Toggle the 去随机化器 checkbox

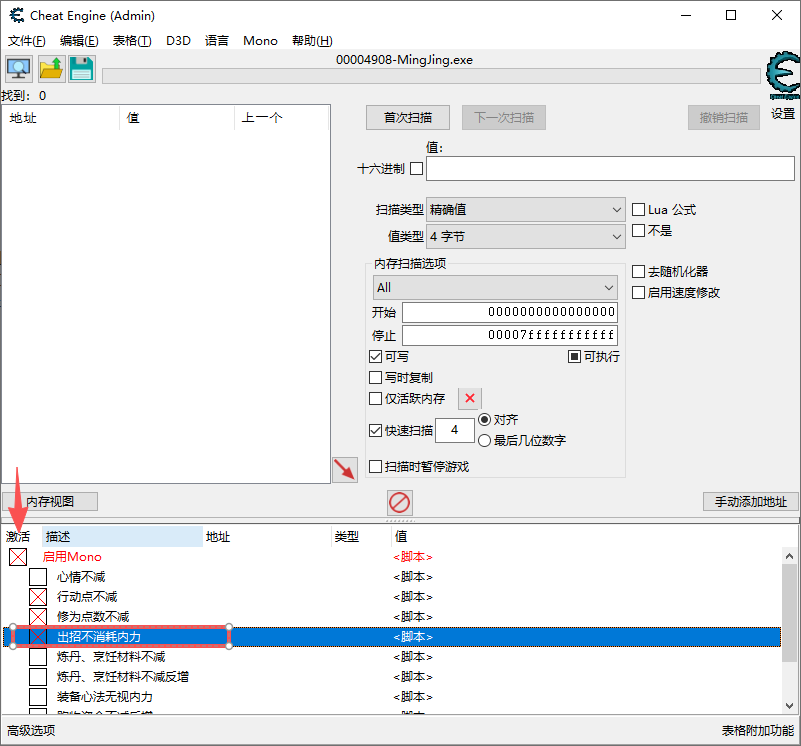click(x=638, y=271)
